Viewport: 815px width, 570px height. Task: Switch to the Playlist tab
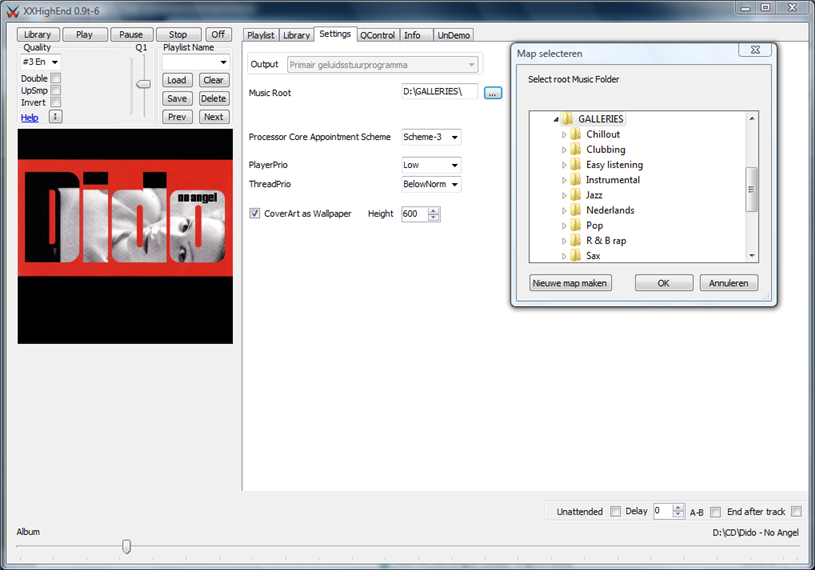click(x=260, y=35)
